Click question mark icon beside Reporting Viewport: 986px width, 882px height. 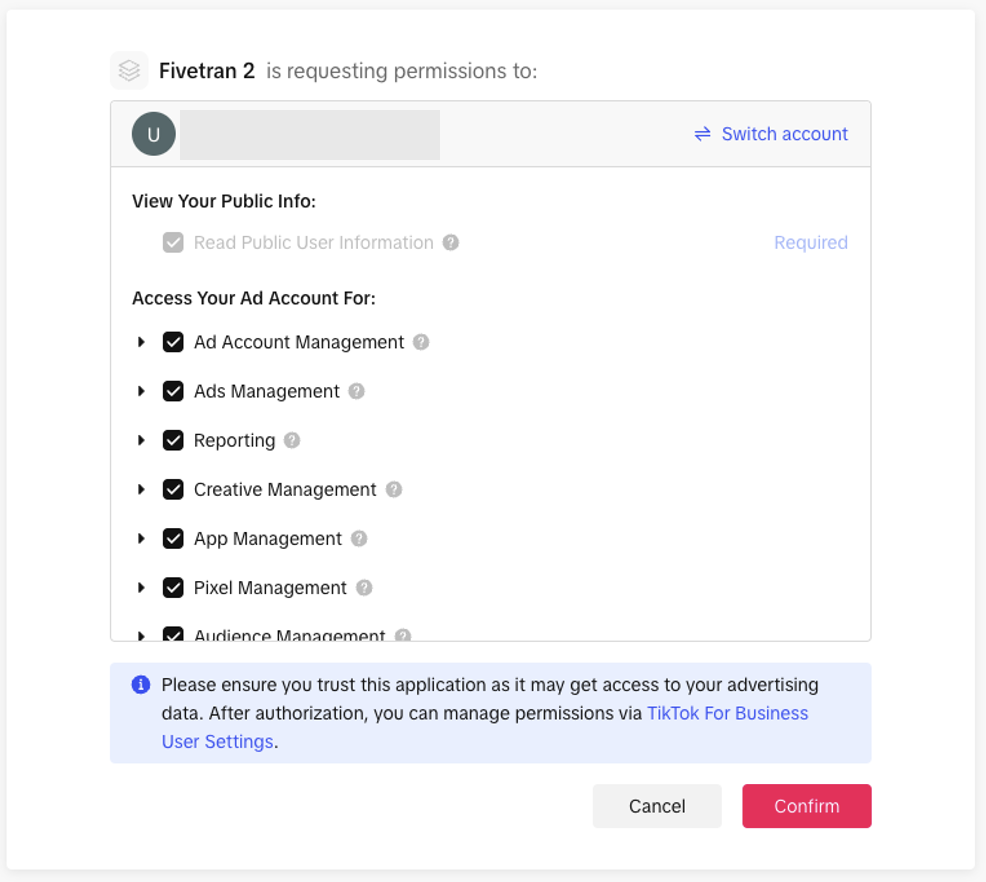tap(291, 440)
